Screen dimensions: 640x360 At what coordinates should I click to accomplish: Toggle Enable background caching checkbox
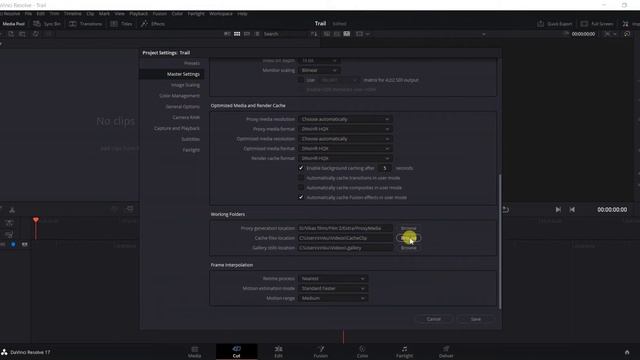pos(301,168)
